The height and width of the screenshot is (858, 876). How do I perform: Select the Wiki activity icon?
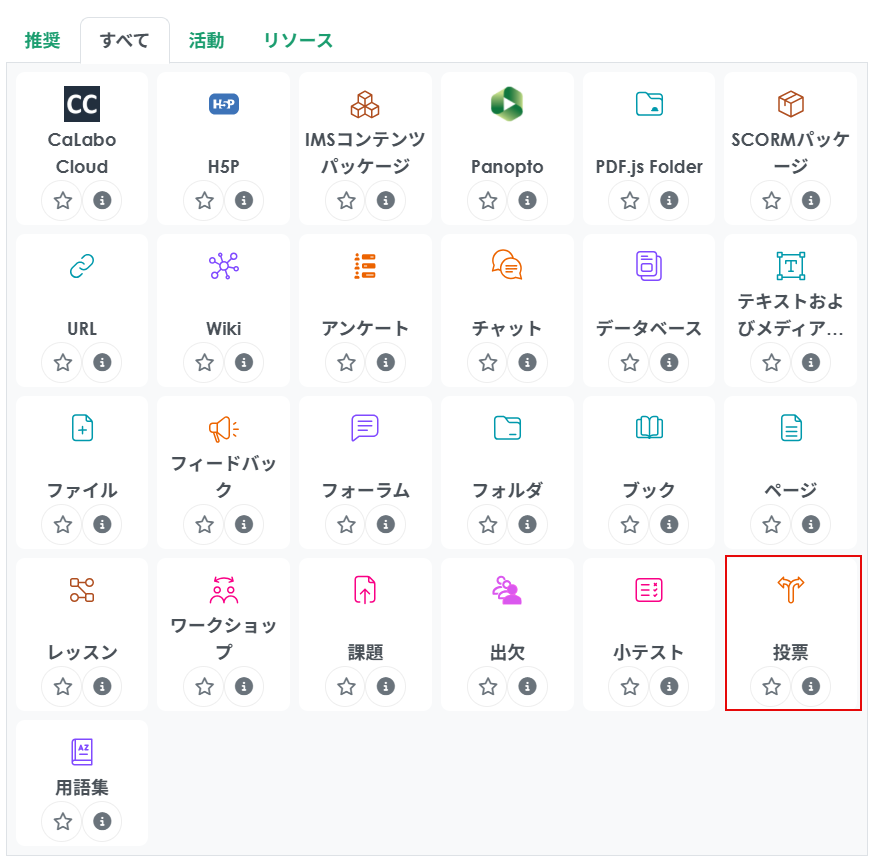coord(224,266)
